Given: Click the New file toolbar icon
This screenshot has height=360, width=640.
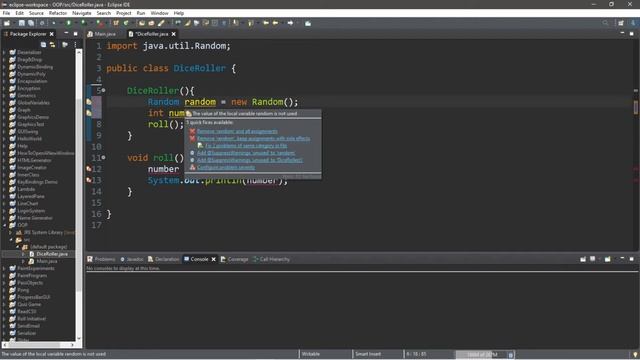Looking at the screenshot, I should tap(7, 23).
